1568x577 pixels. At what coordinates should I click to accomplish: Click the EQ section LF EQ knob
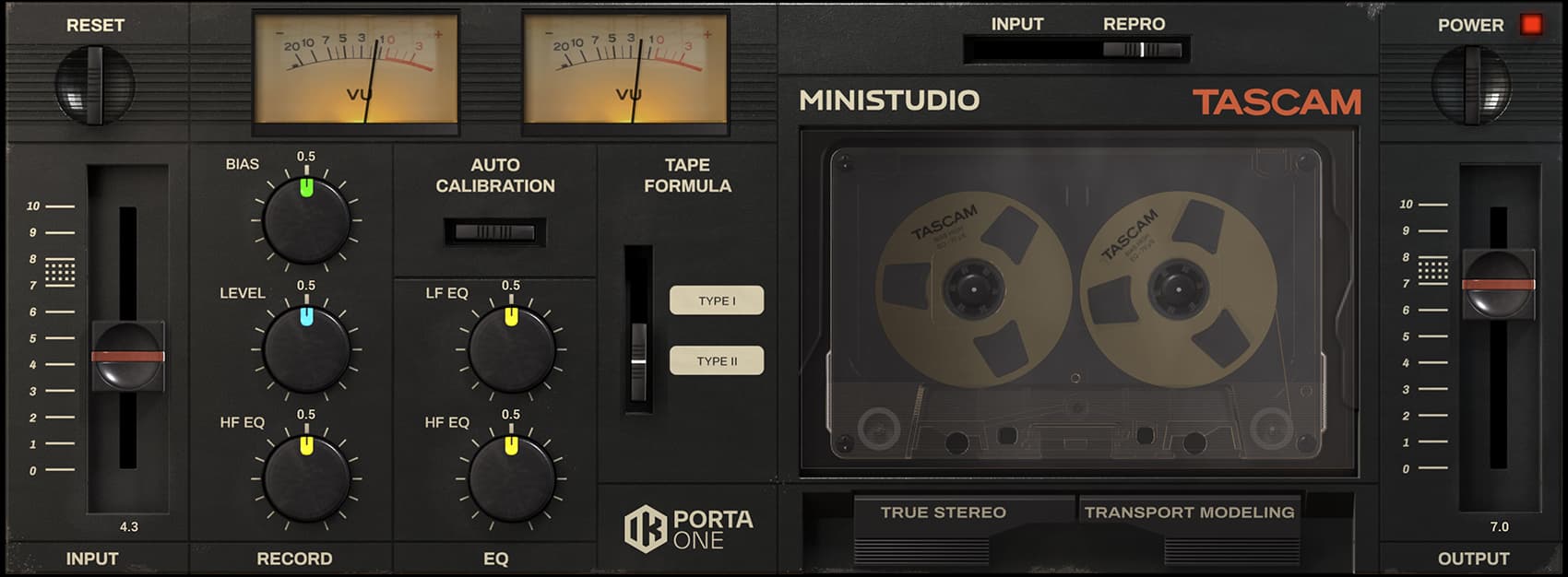(512, 350)
